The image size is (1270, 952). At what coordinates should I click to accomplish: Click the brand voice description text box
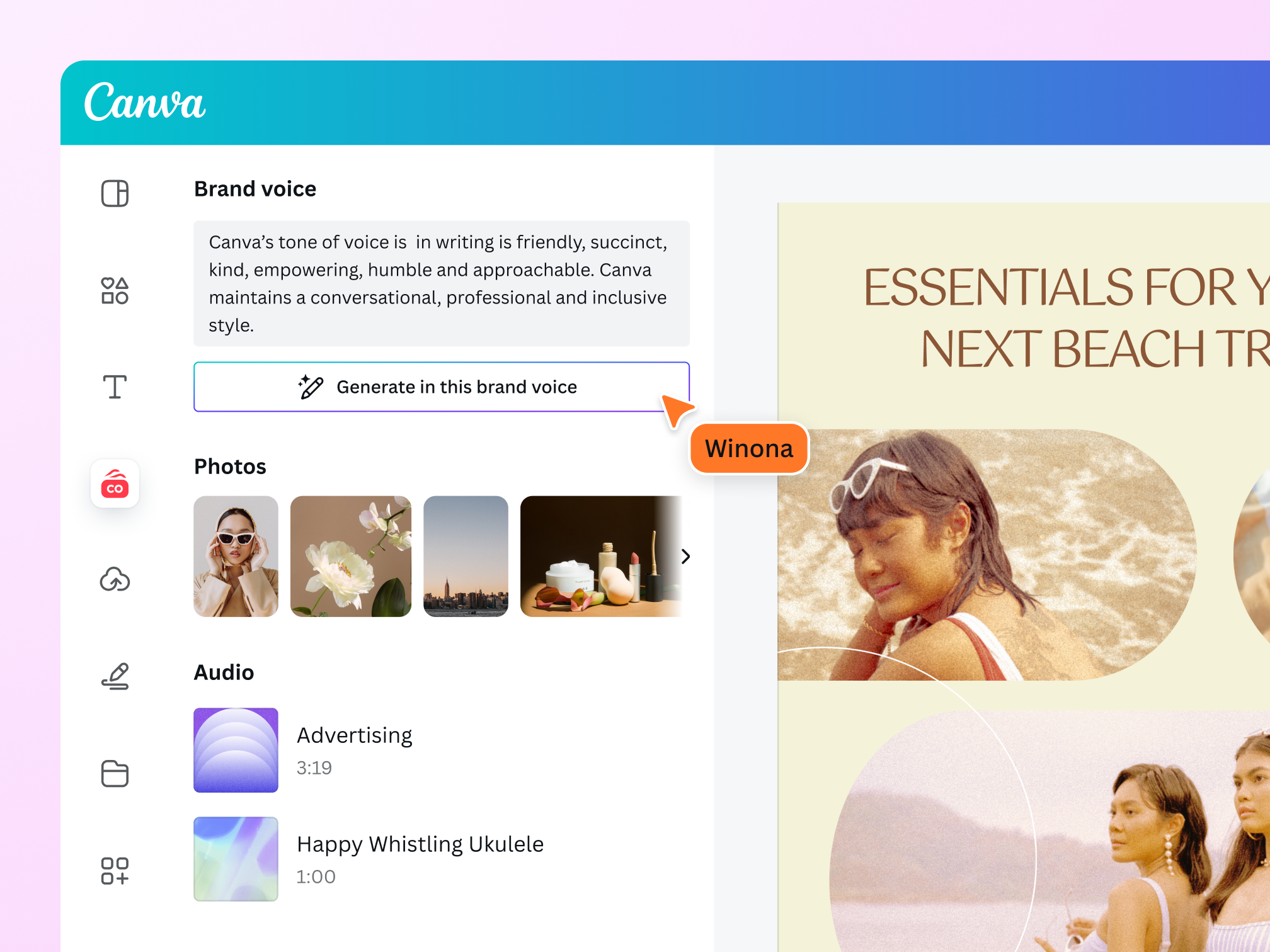(442, 283)
